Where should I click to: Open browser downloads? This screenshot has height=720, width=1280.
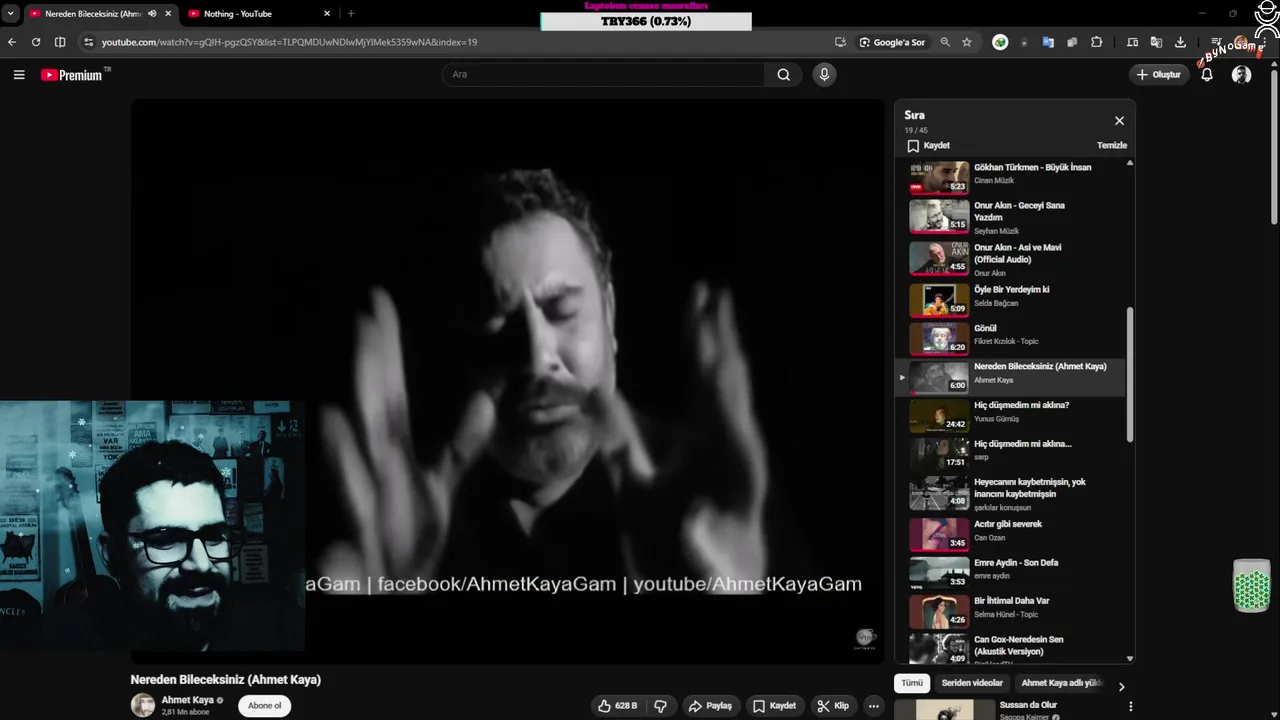pyautogui.click(x=1180, y=42)
